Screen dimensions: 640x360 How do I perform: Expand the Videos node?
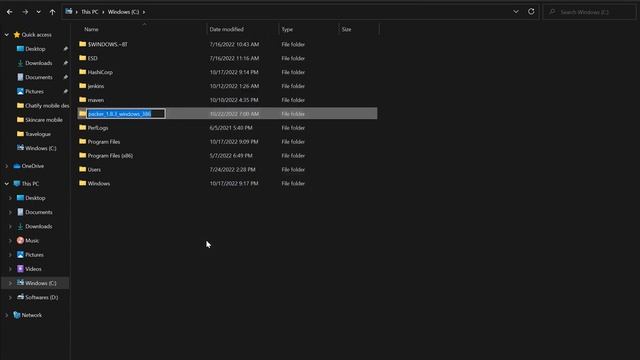click(10, 269)
